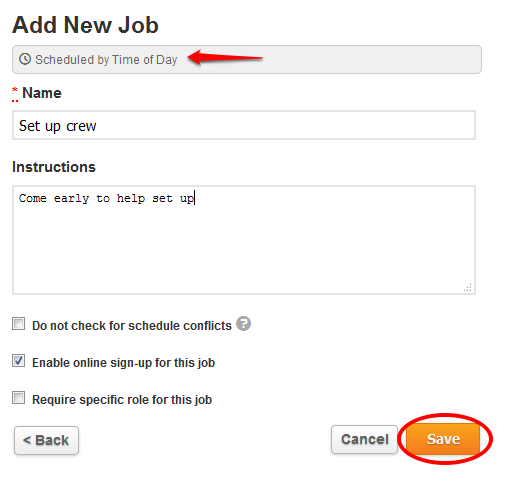Select the Scheduled by Time of Day bar
505x481 pixels.
click(247, 60)
